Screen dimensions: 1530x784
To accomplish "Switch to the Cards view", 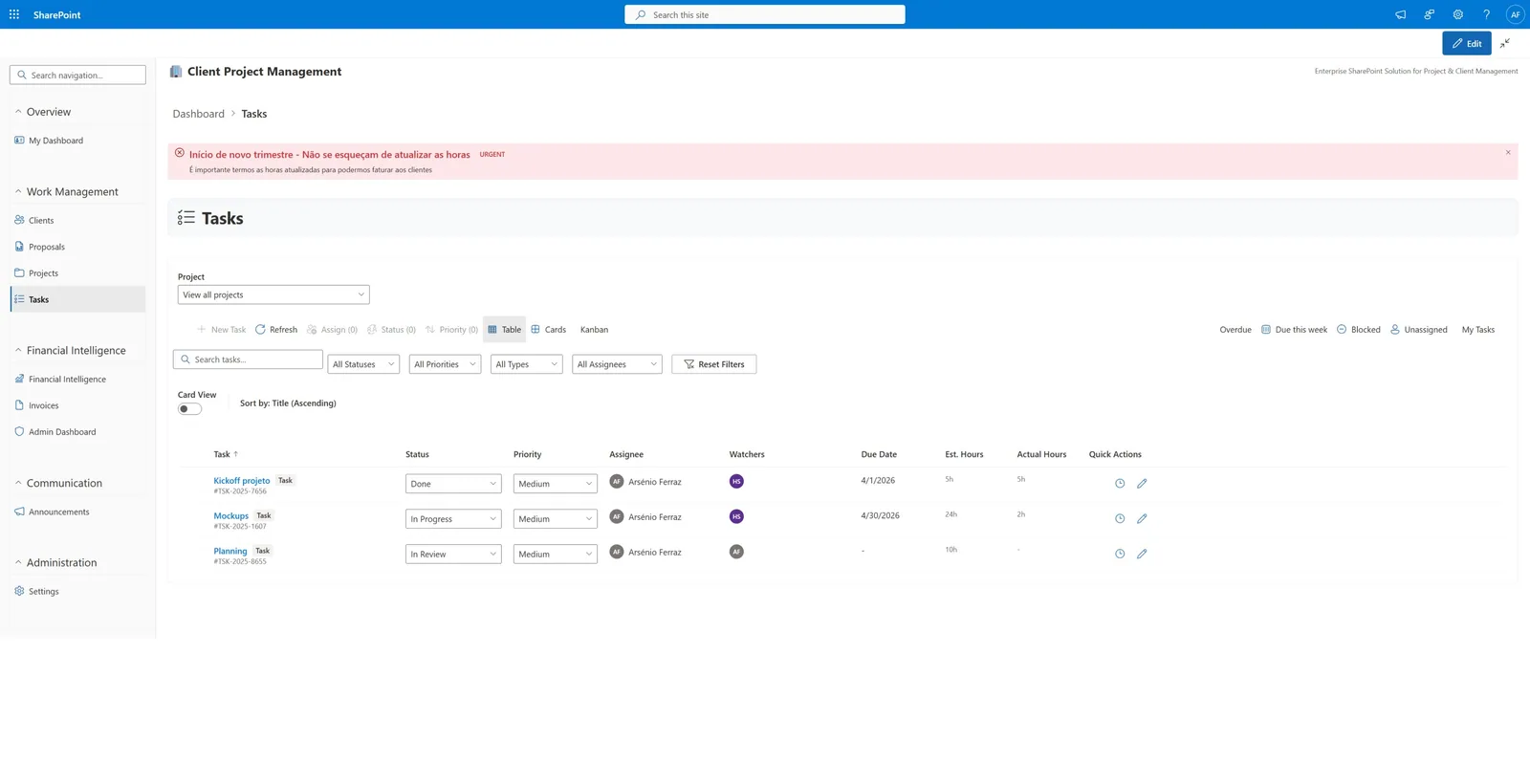I will [549, 329].
